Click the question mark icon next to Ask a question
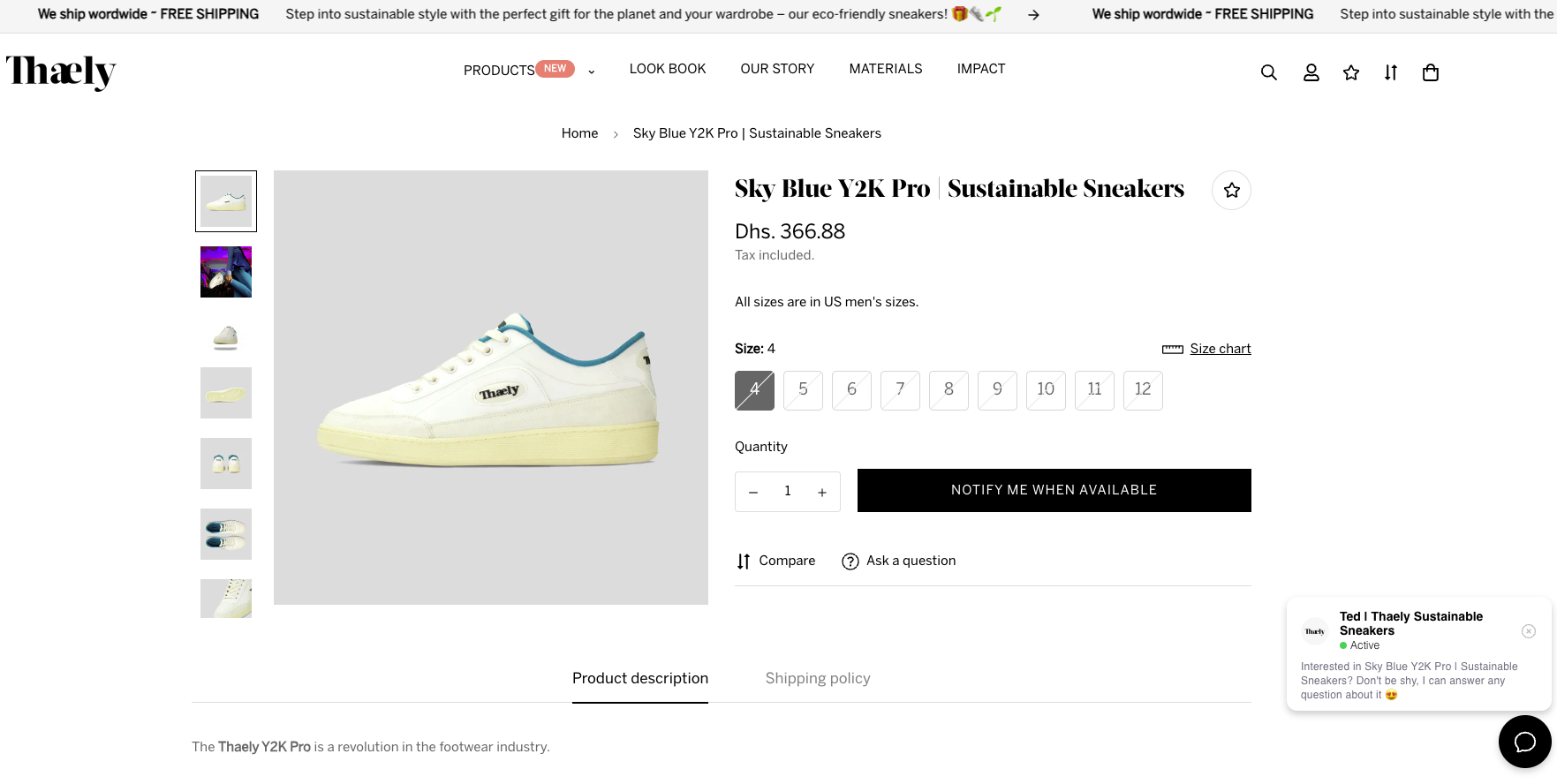This screenshot has height=784, width=1557. 850,561
